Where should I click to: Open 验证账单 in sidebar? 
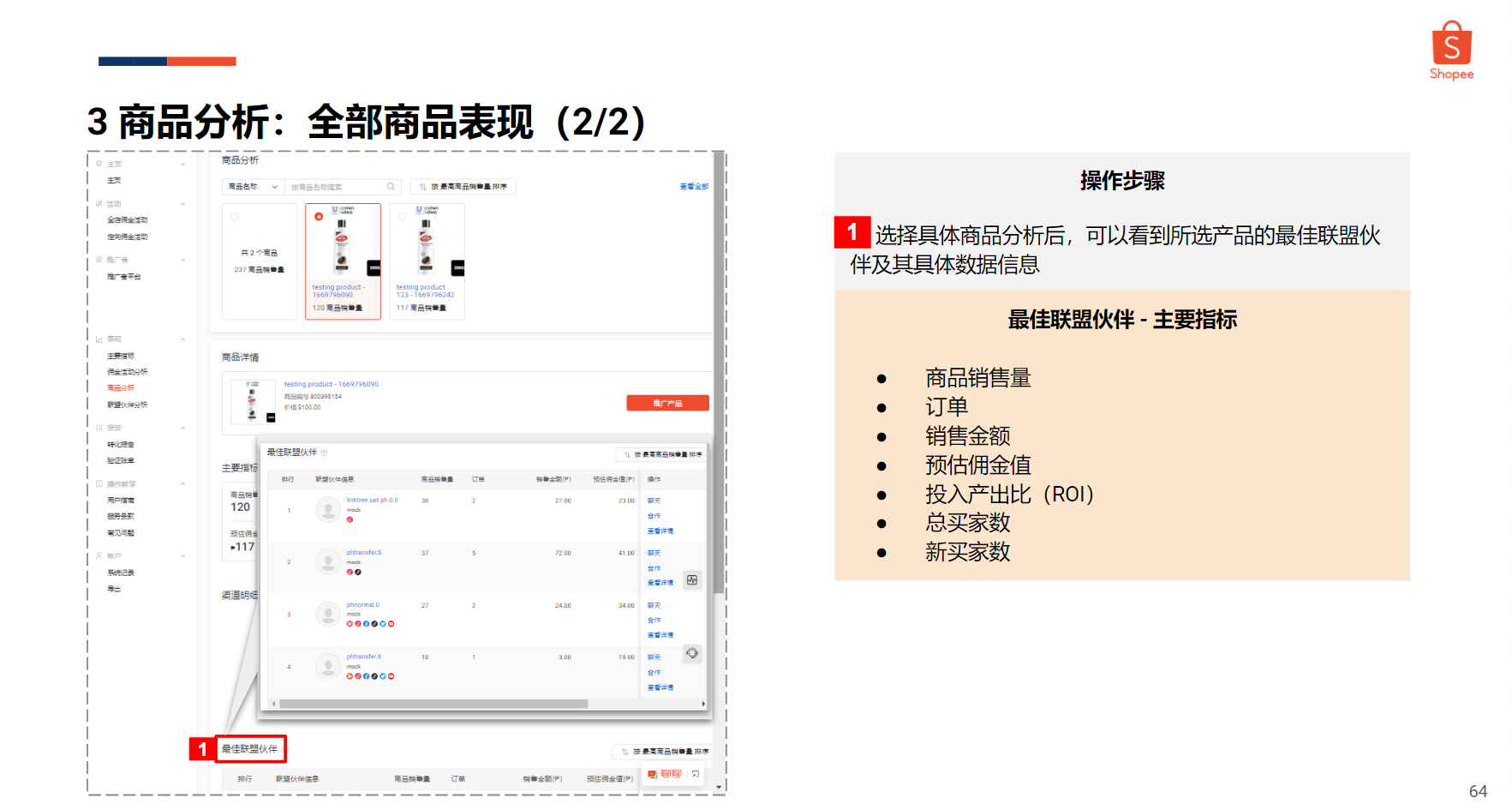pyautogui.click(x=121, y=460)
